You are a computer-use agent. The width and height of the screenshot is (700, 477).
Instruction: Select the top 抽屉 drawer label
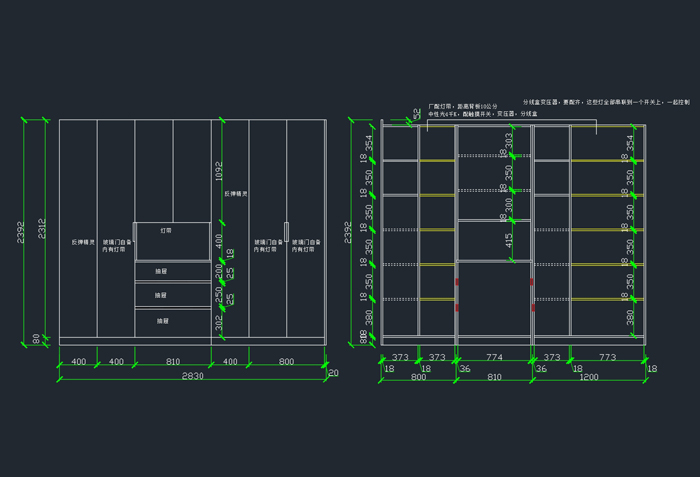point(161,271)
